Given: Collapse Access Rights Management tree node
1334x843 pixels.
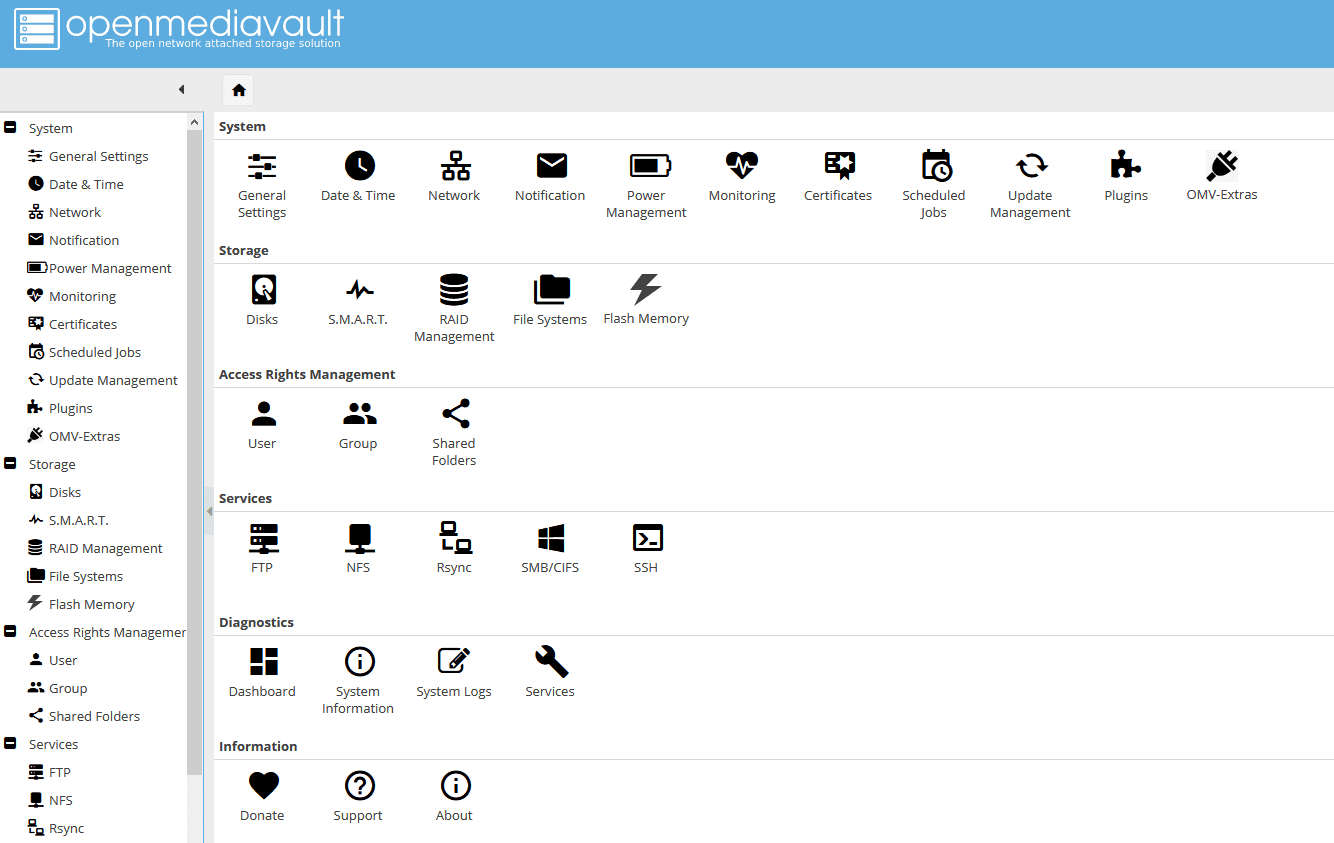Looking at the screenshot, I should [x=11, y=632].
